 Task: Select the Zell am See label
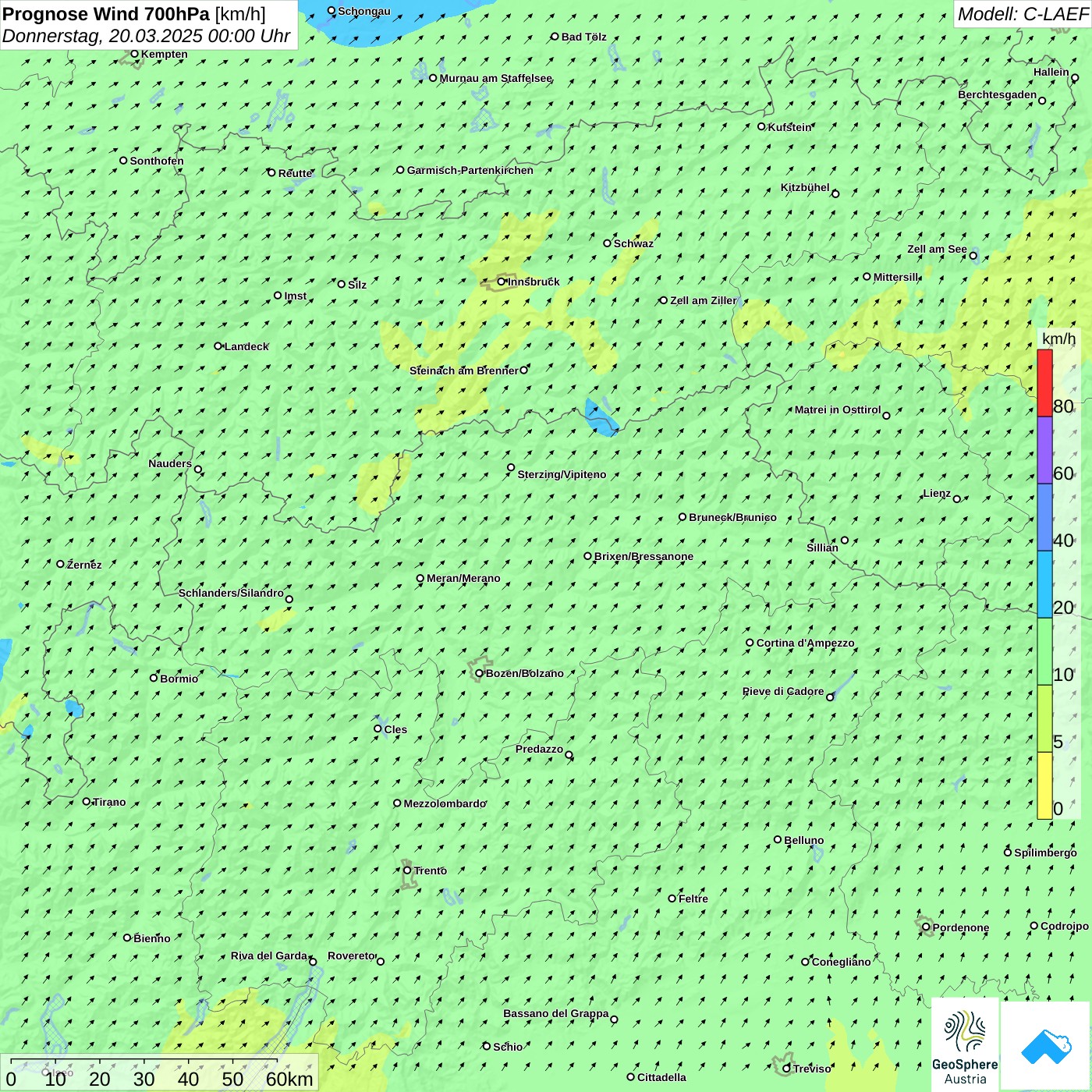(937, 249)
